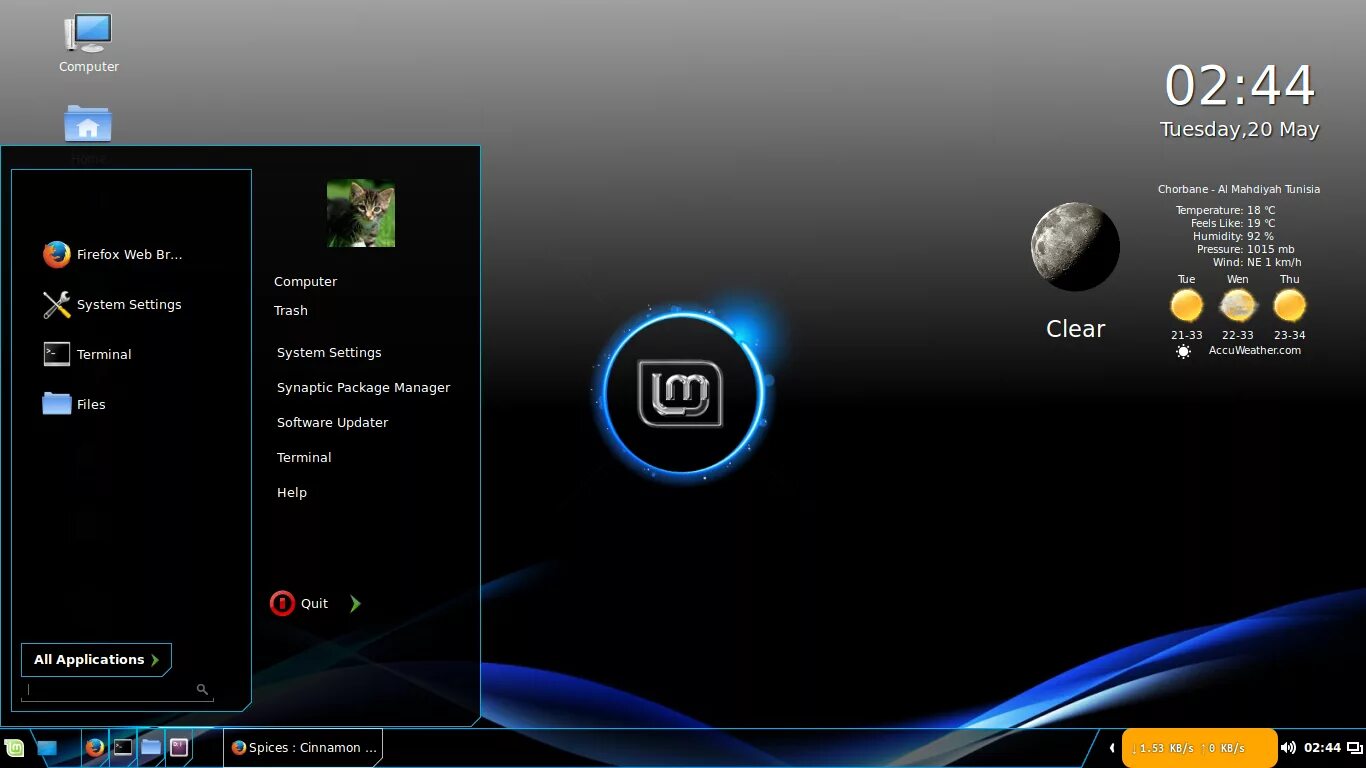1366x768 pixels.
Task: Click the red Quit power icon
Action: 282,603
